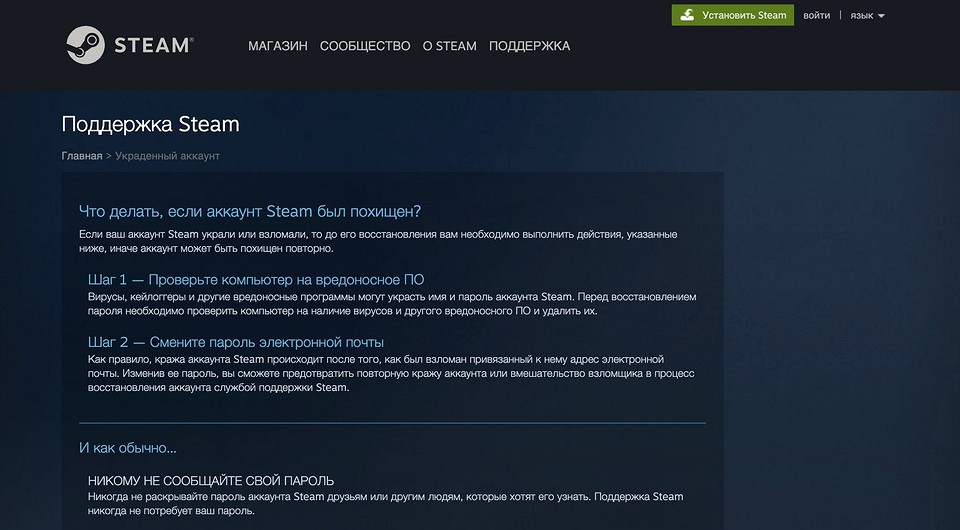Click paragraph starting Вирусы, кейлоггеры
This screenshot has height=530, width=960.
(392, 304)
